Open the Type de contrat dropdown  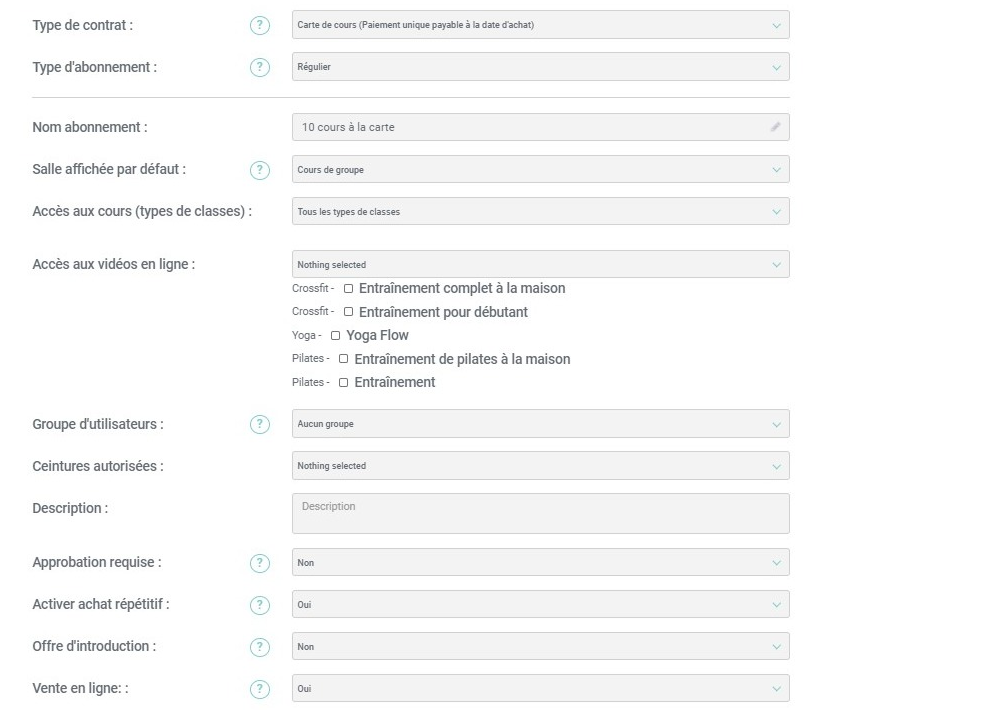coord(540,26)
